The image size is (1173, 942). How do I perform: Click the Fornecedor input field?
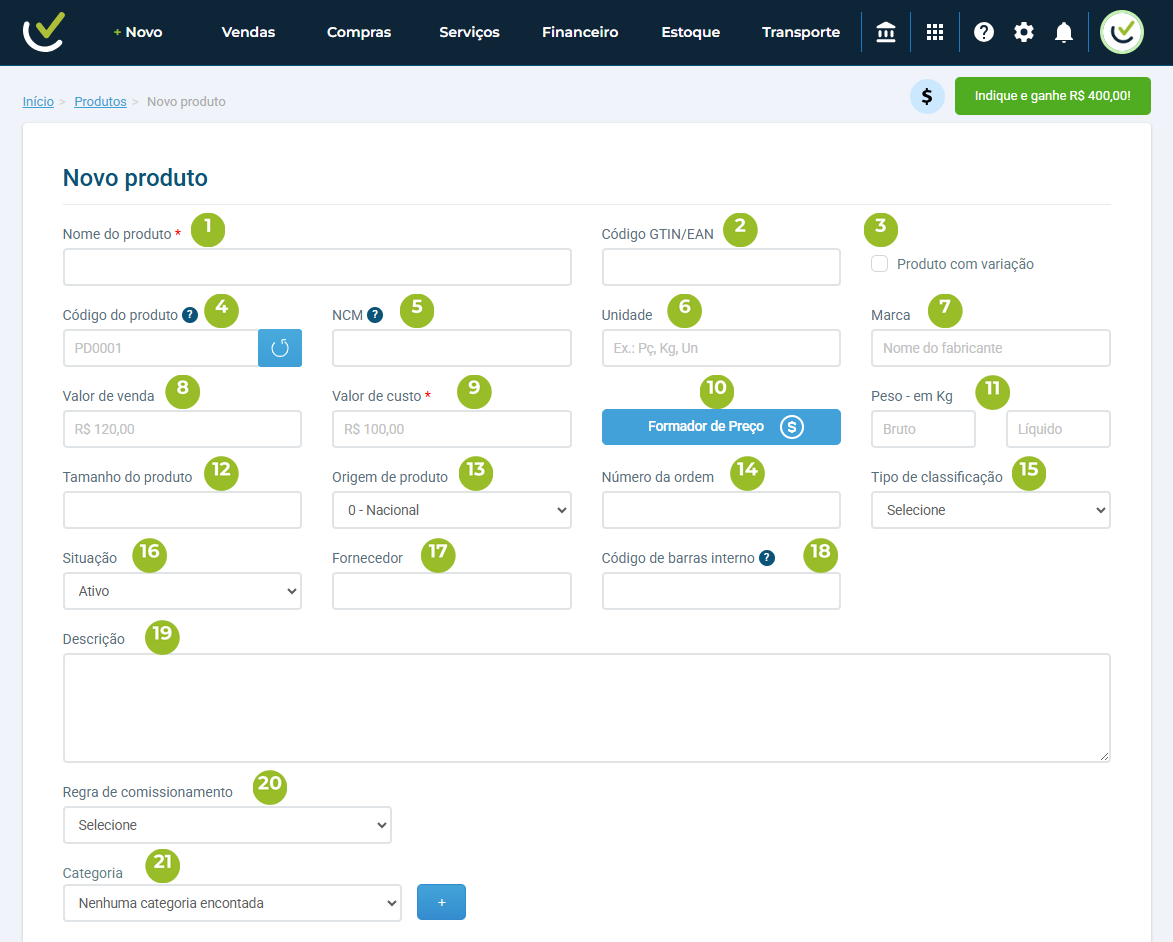coord(452,591)
